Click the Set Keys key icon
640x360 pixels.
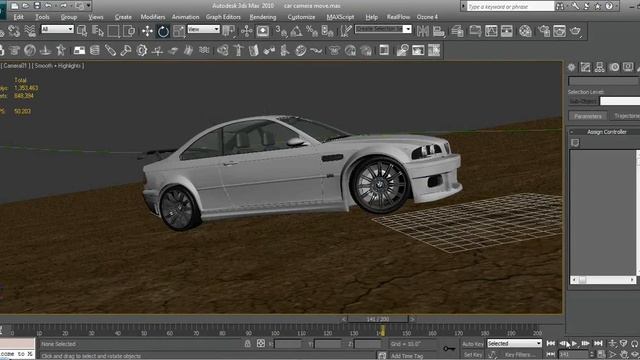pos(449,349)
